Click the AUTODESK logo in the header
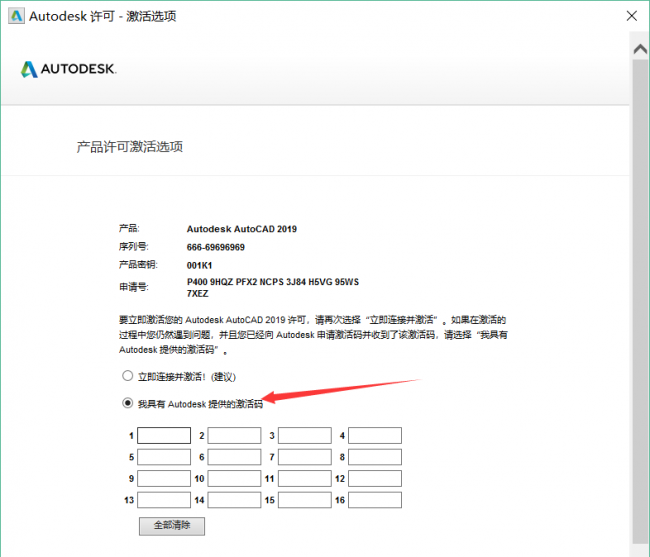This screenshot has width=650, height=557. (68, 69)
